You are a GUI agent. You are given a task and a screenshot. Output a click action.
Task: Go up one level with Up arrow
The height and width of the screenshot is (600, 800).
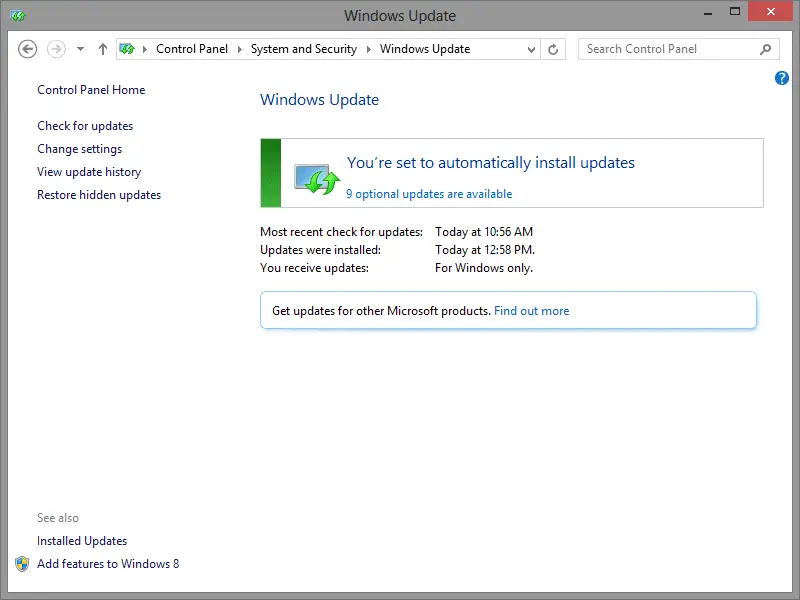tap(103, 49)
